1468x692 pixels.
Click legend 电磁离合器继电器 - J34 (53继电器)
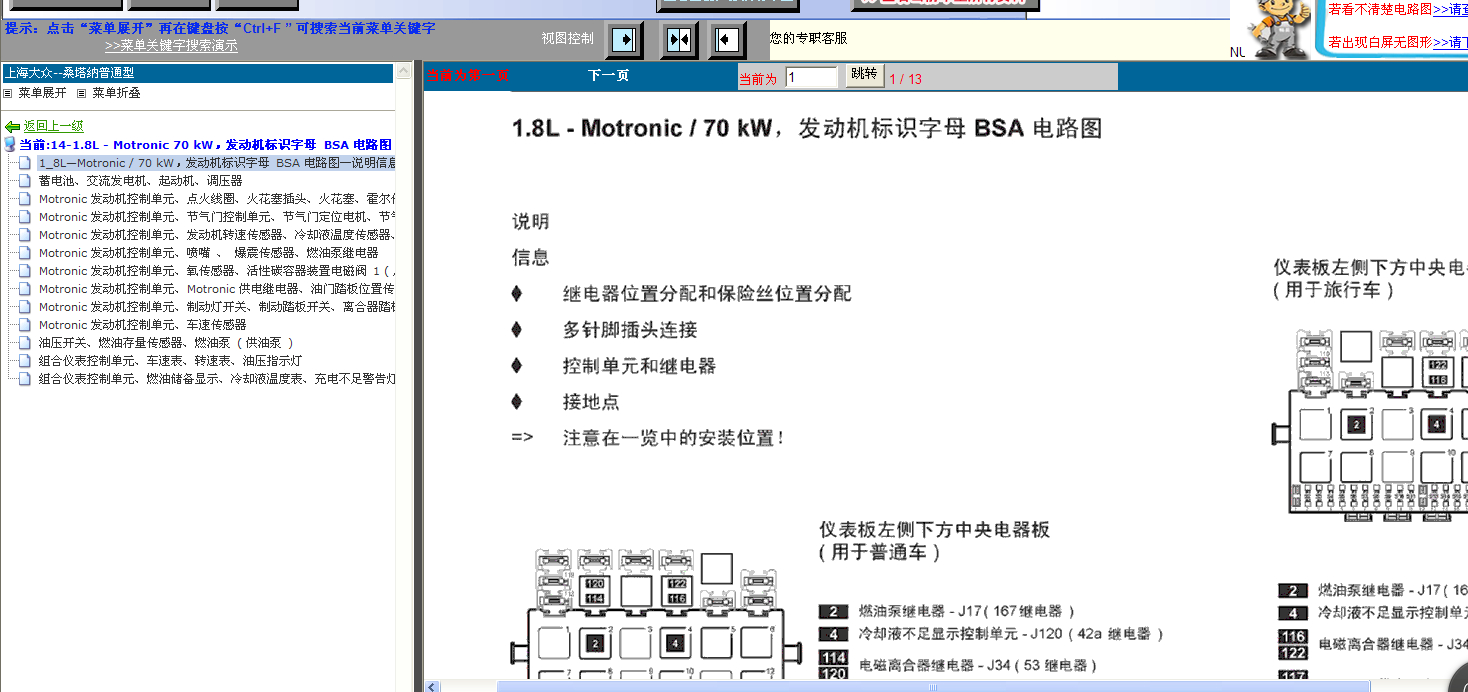[x=978, y=665]
